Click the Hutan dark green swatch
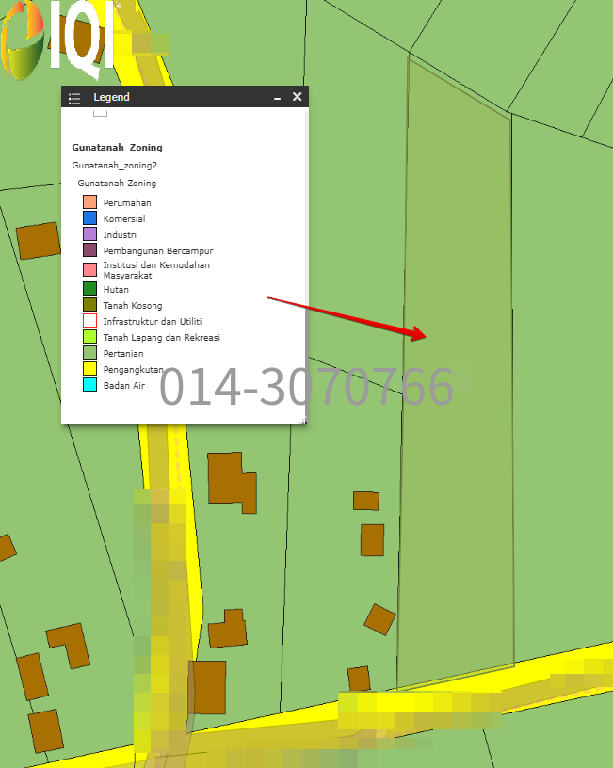613x768 pixels. [x=90, y=289]
